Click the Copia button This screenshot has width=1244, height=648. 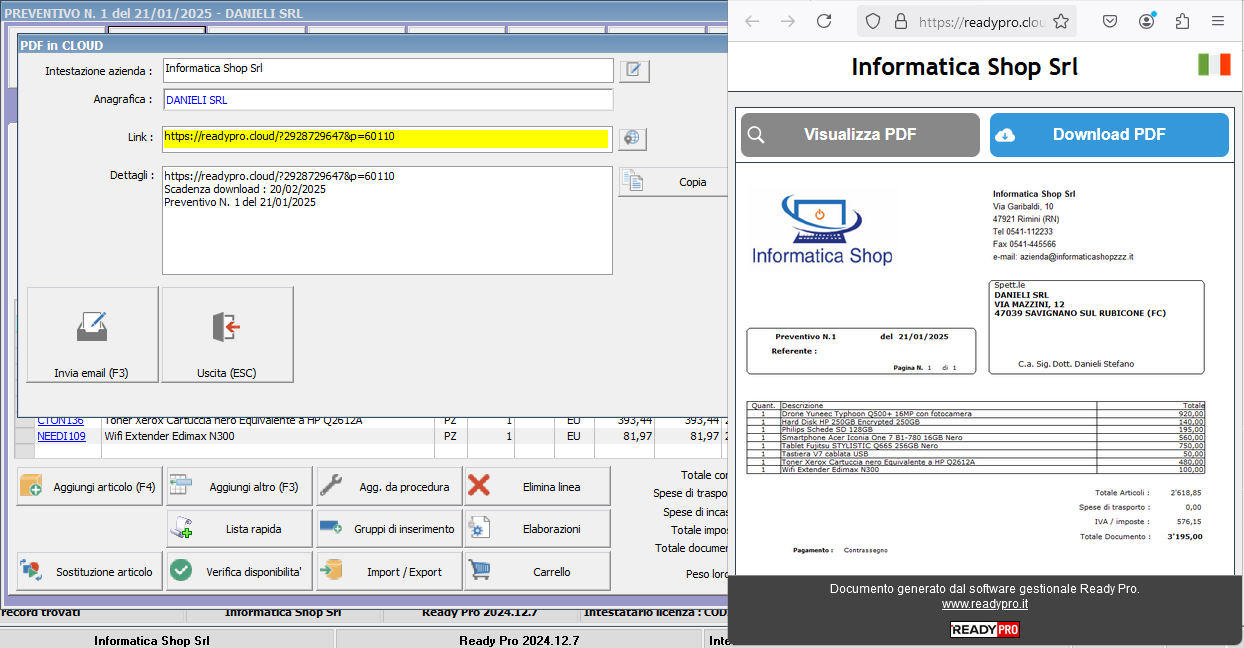(x=673, y=182)
